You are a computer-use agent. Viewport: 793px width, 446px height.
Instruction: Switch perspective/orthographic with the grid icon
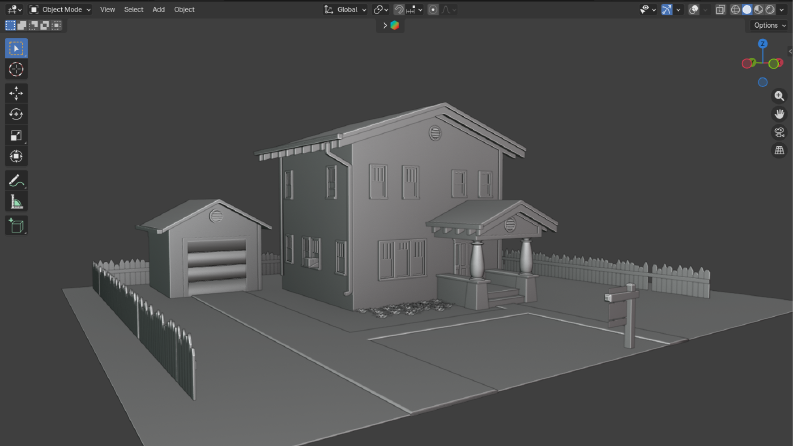coord(779,150)
